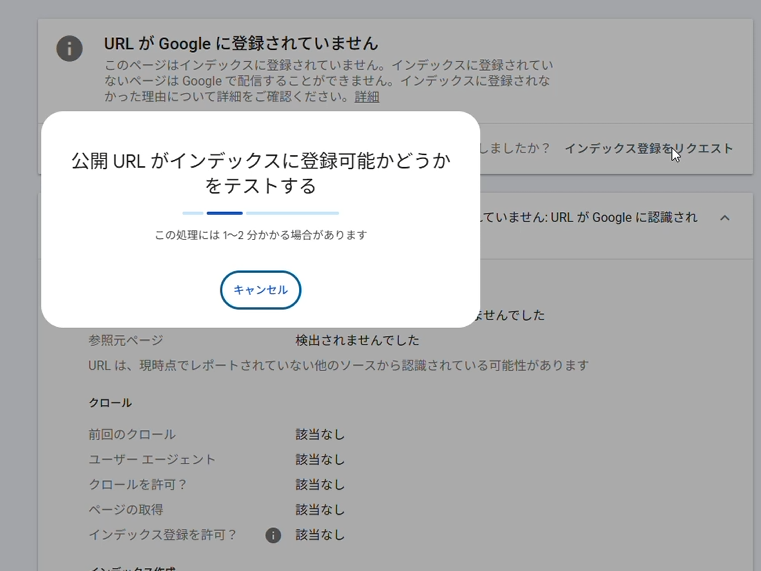Click the インデックス登録を許可？ label
Image resolution: width=761 pixels, height=571 pixels.
[x=163, y=535]
